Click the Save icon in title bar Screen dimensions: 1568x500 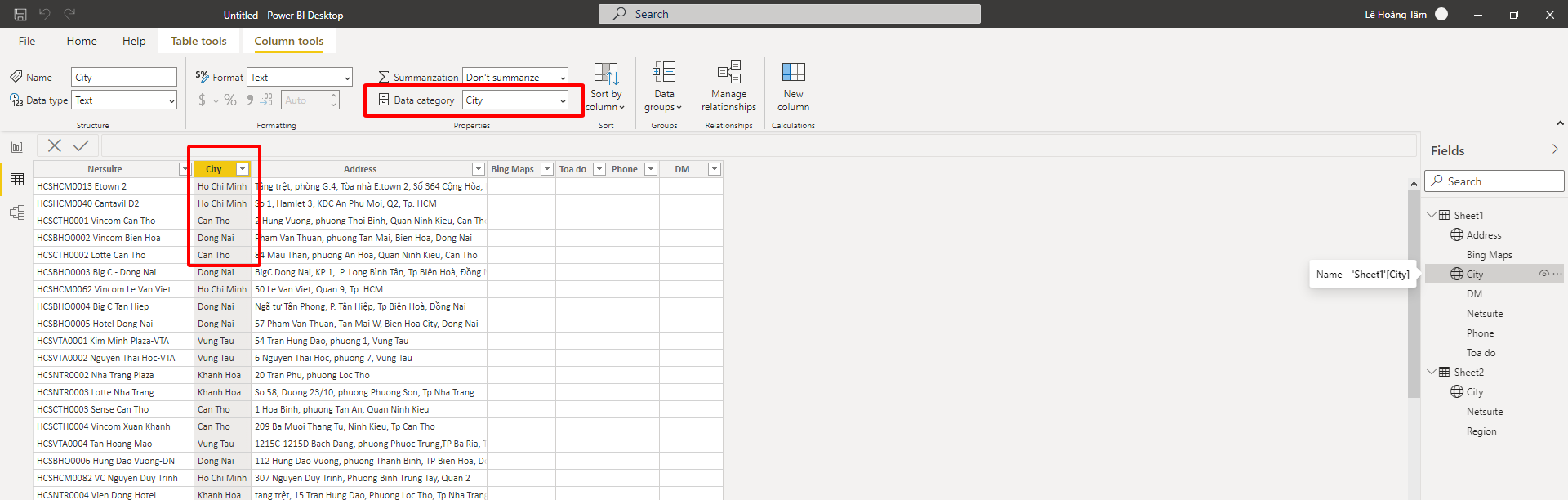pyautogui.click(x=20, y=14)
